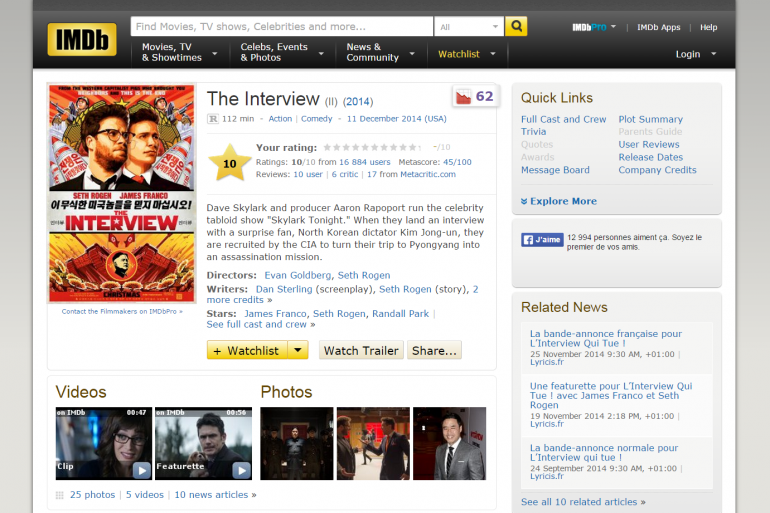Screen dimensions: 770x513
Task: Open the IMDbPro dropdown
Action: pyautogui.click(x=593, y=27)
